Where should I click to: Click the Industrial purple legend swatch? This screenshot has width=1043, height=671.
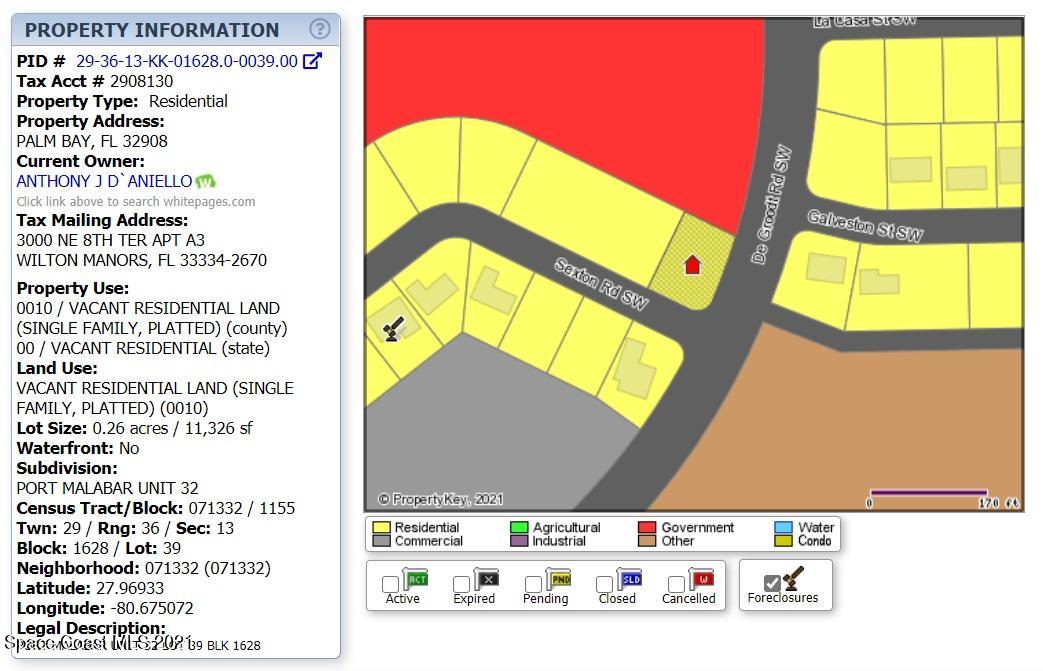click(x=519, y=541)
